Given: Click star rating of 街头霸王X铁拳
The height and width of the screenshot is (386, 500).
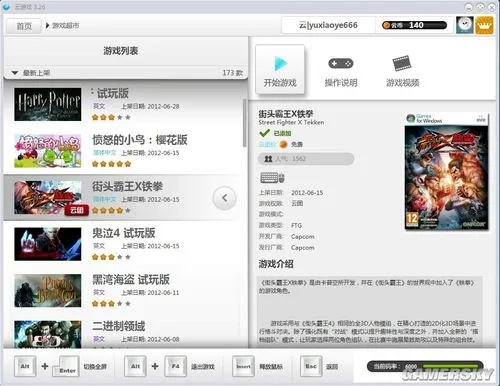Looking at the screenshot, I should coord(111,211).
